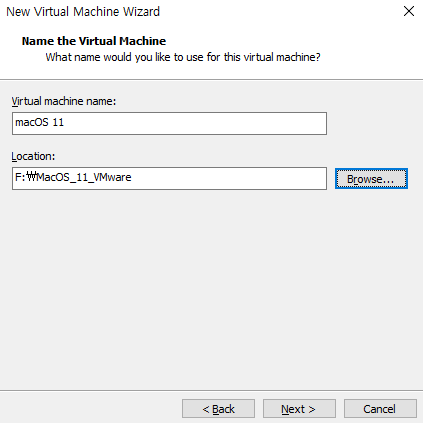Click the 'What name would you like' subtitle
Viewport: 423px width, 423px height.
click(x=183, y=57)
